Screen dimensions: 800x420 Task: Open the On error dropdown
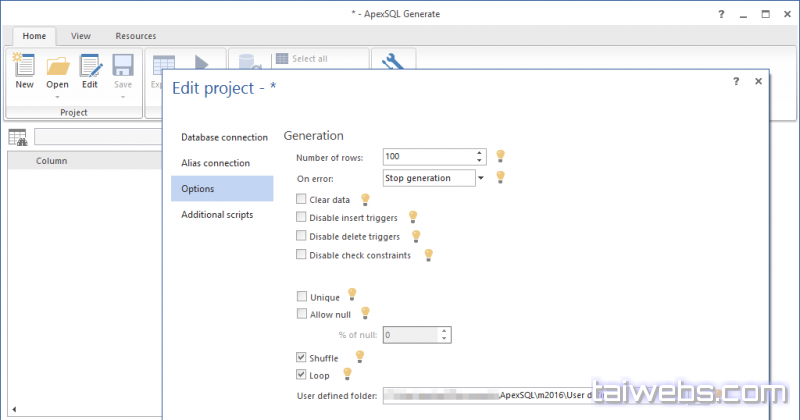coord(480,178)
